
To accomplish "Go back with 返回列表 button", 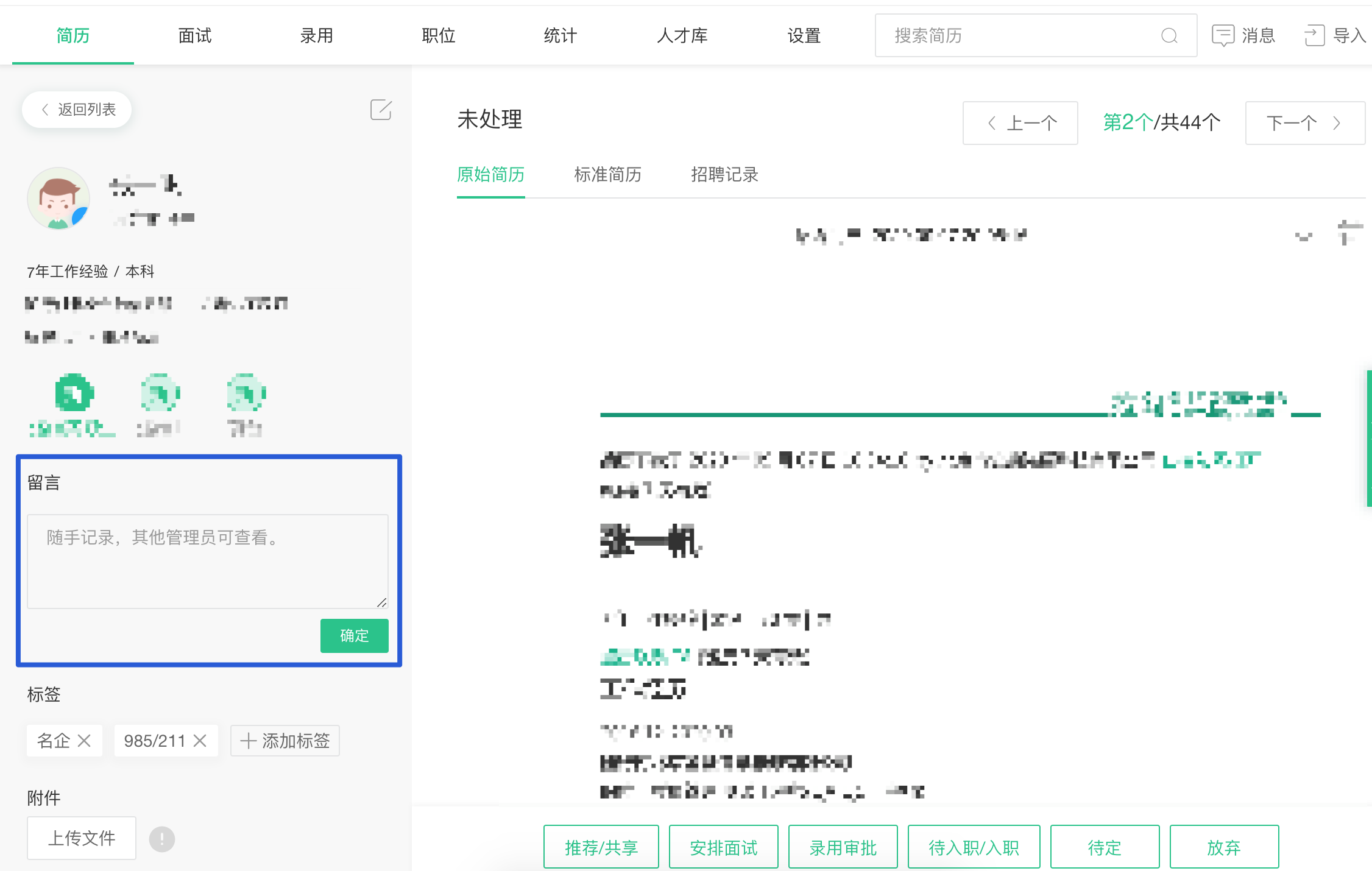I will 77,110.
